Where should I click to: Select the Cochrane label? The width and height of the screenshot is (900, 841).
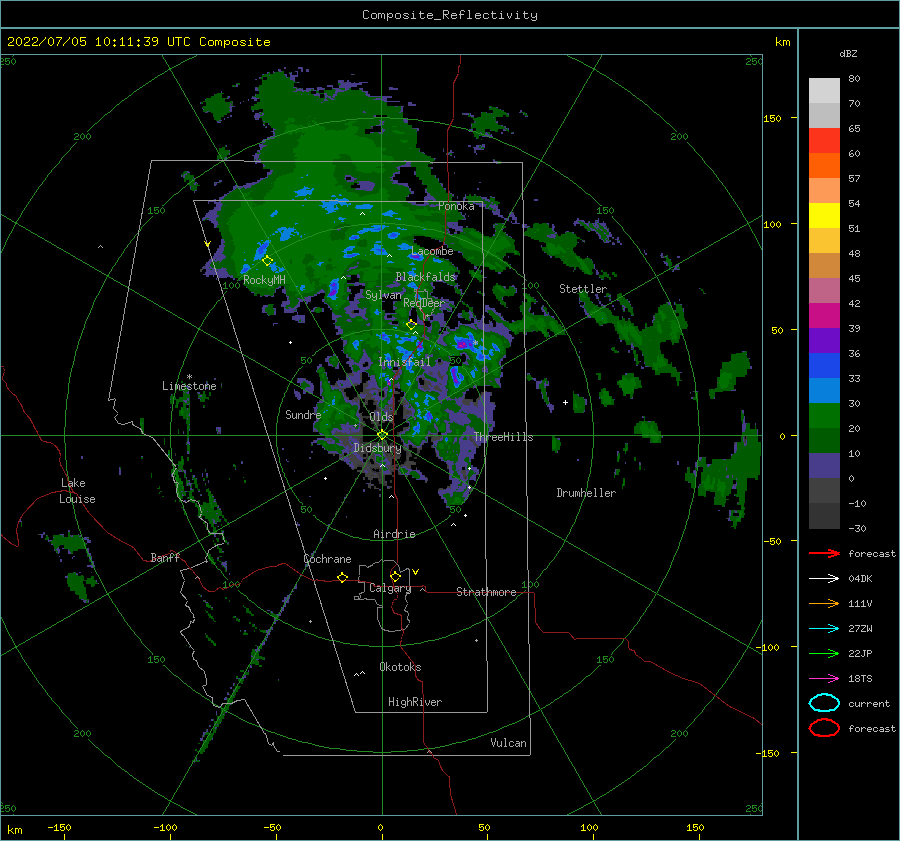click(x=327, y=559)
